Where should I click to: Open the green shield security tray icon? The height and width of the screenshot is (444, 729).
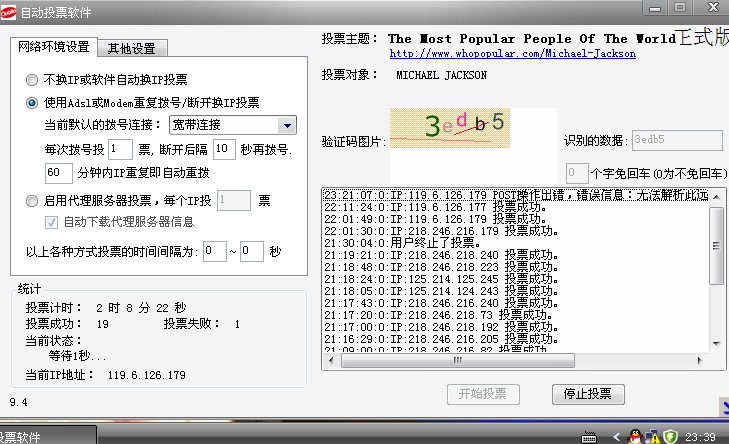[670, 436]
